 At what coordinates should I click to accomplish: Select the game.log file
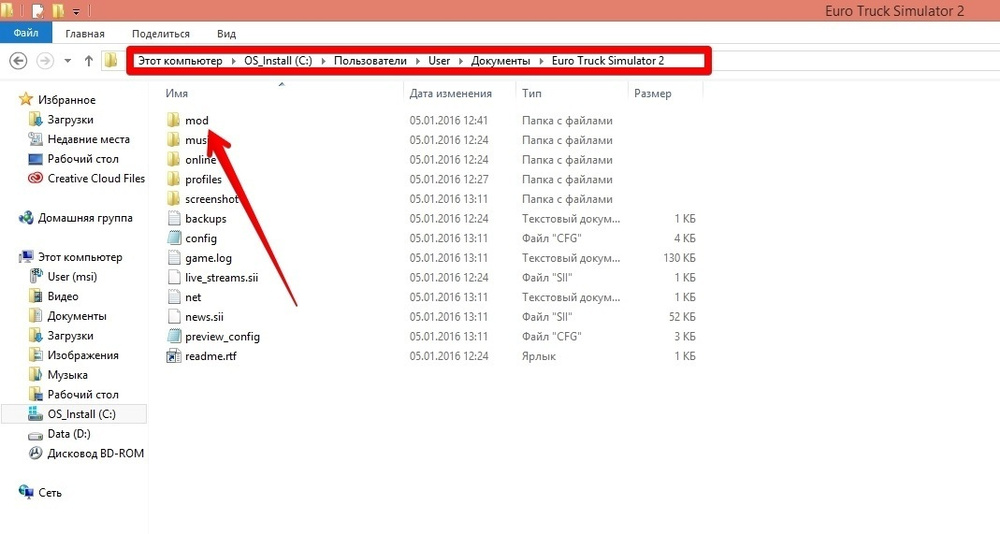pyautogui.click(x=208, y=258)
